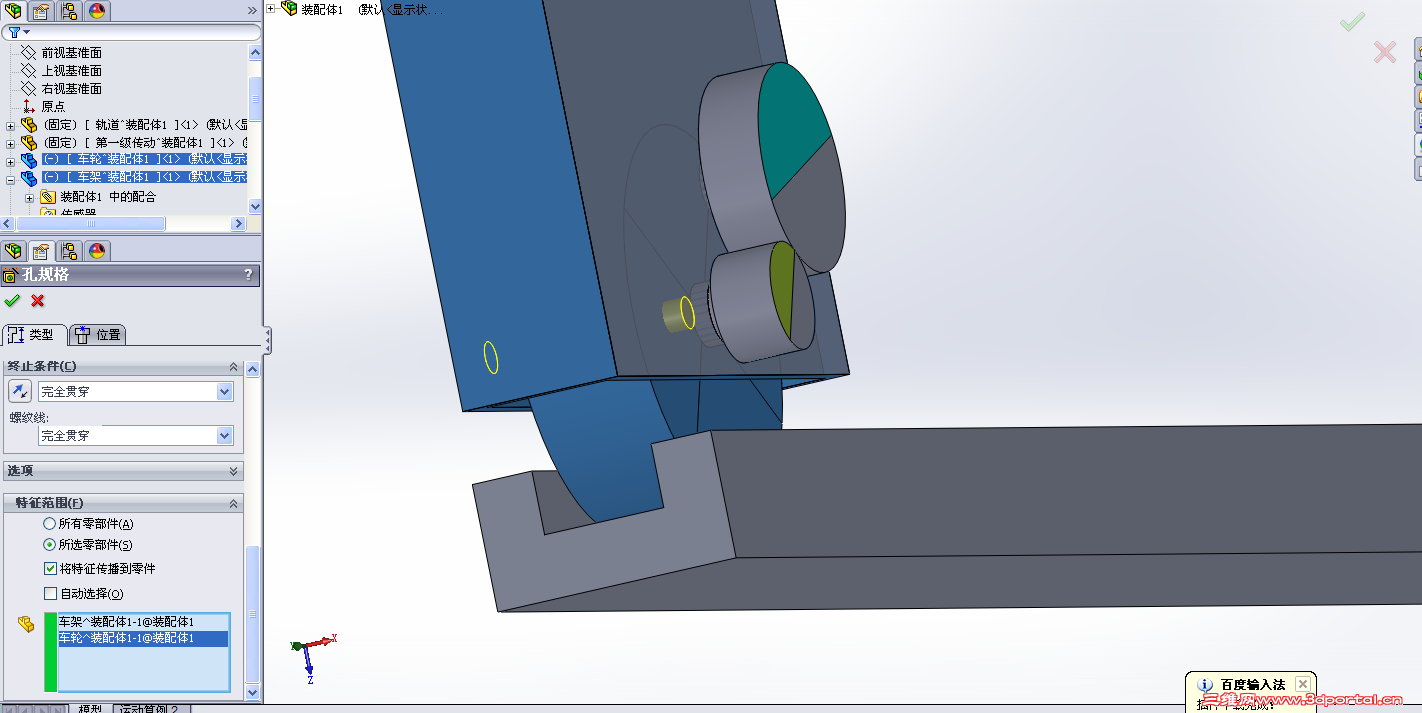Enable 自动选择(O) checkbox
1422x713 pixels.
[51, 593]
